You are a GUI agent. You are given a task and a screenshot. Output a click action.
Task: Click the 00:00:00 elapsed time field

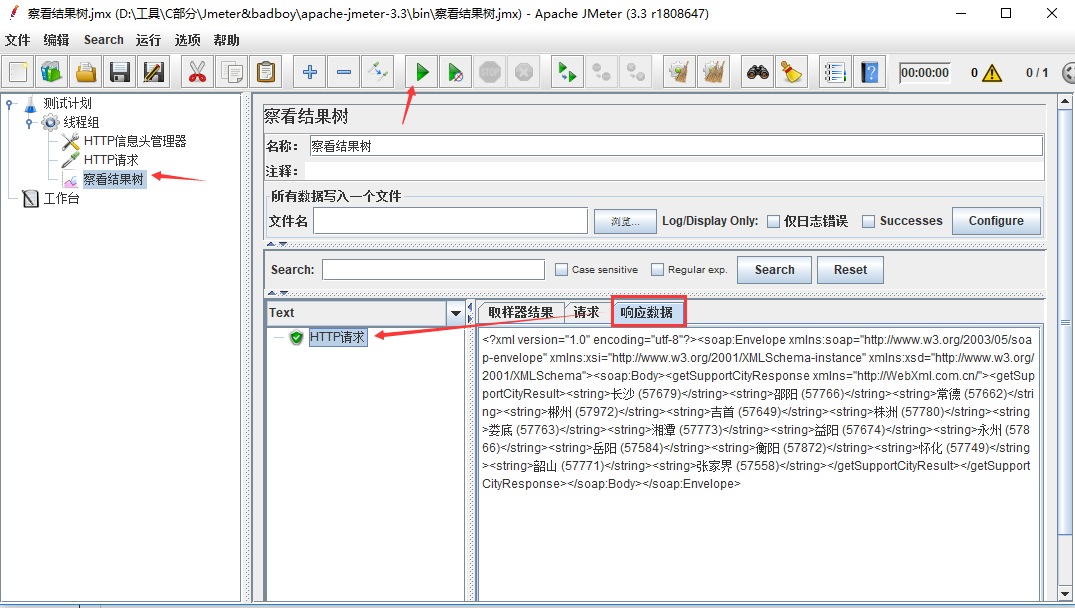tap(925, 73)
